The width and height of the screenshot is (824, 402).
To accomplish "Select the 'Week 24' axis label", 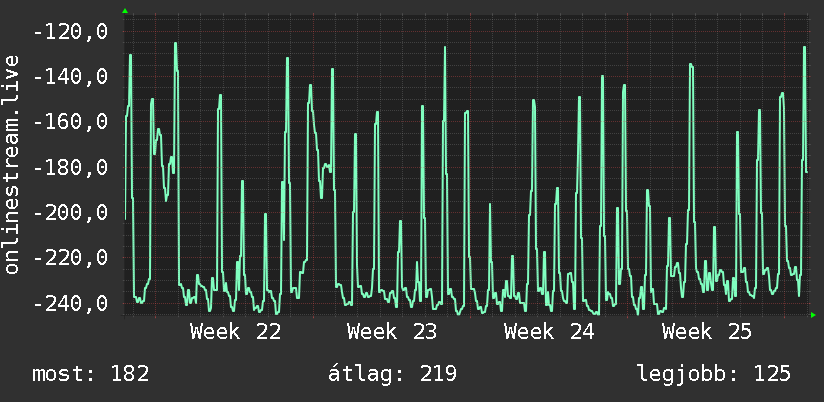I will click(x=549, y=332).
